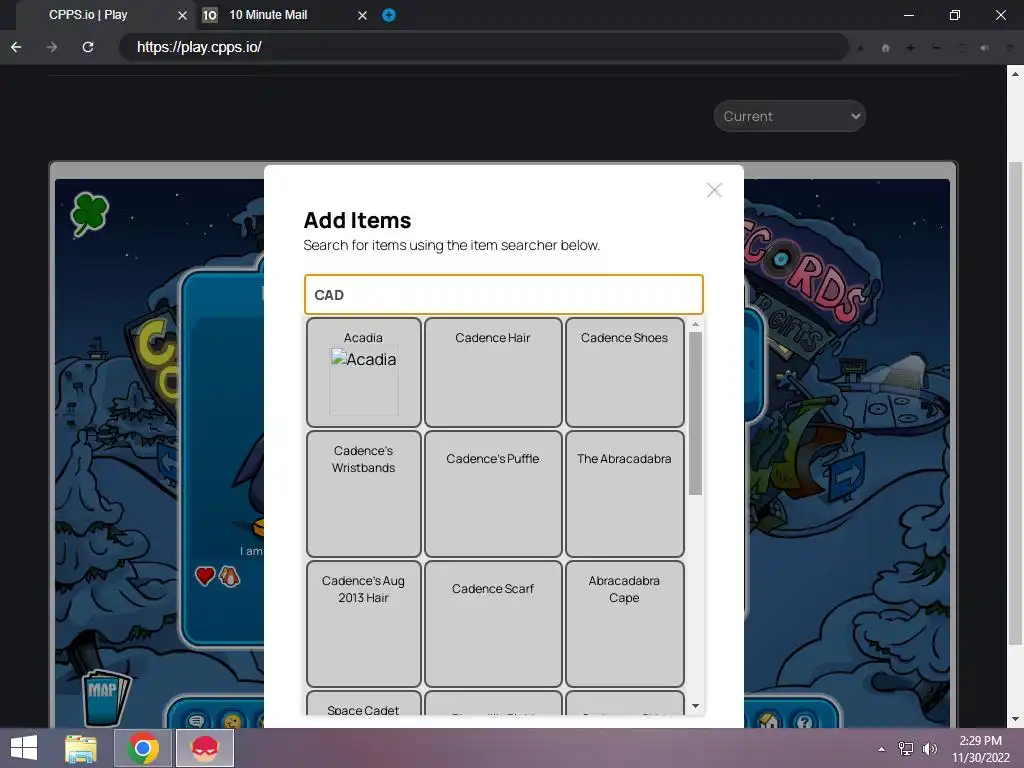Open the game Map icon
The width and height of the screenshot is (1024, 768).
(x=105, y=696)
